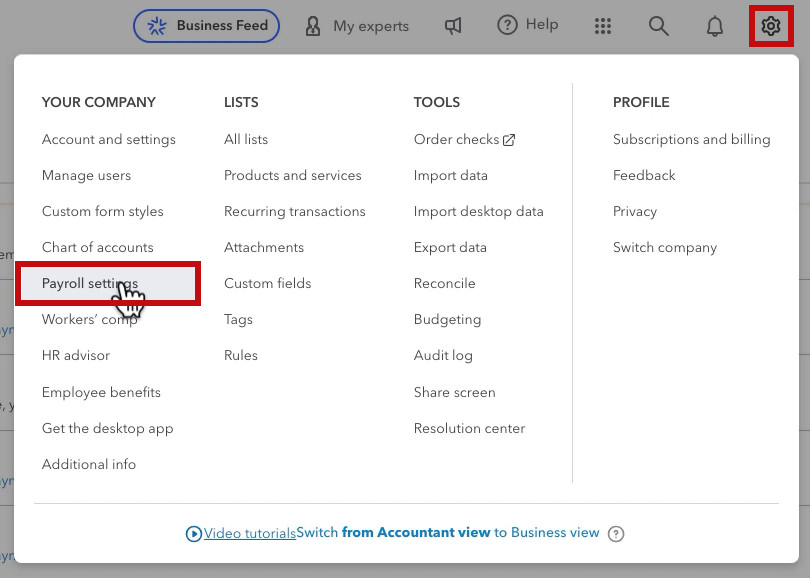The height and width of the screenshot is (578, 810).
Task: Open Rules list
Action: (241, 355)
